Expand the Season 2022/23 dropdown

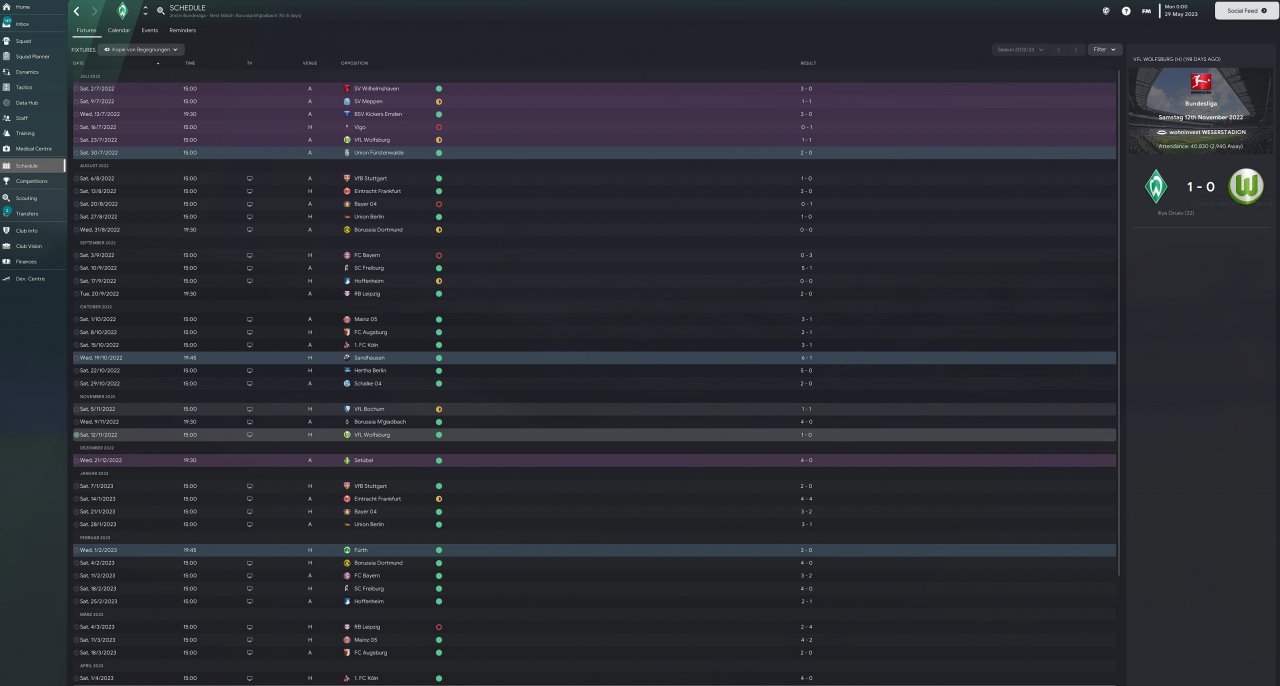(x=1019, y=49)
